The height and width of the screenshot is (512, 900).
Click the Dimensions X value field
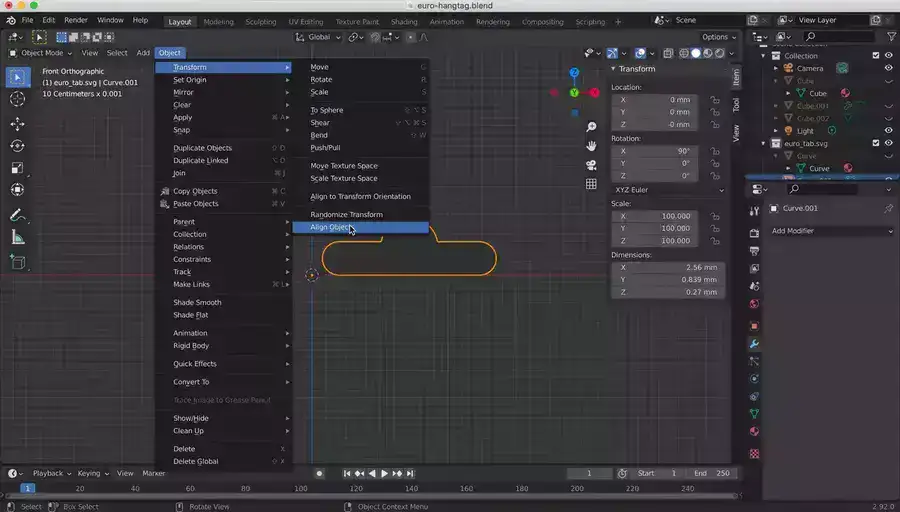668,267
